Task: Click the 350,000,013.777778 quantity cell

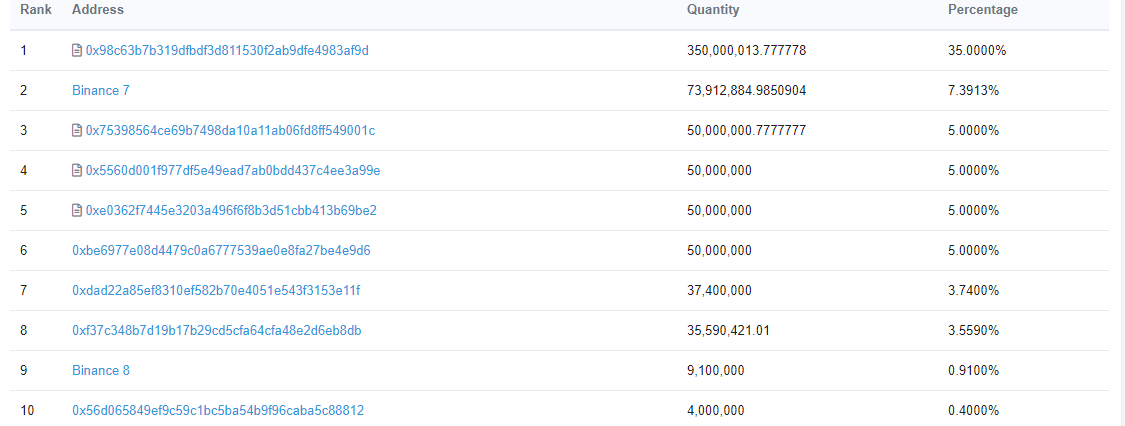Action: 747,50
